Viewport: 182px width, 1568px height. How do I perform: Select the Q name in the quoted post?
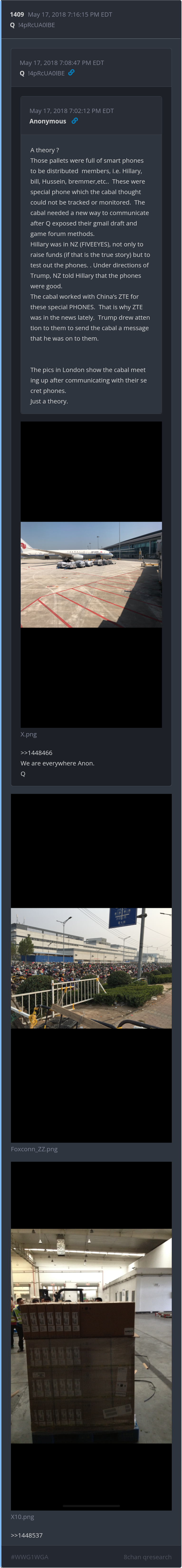(22, 73)
